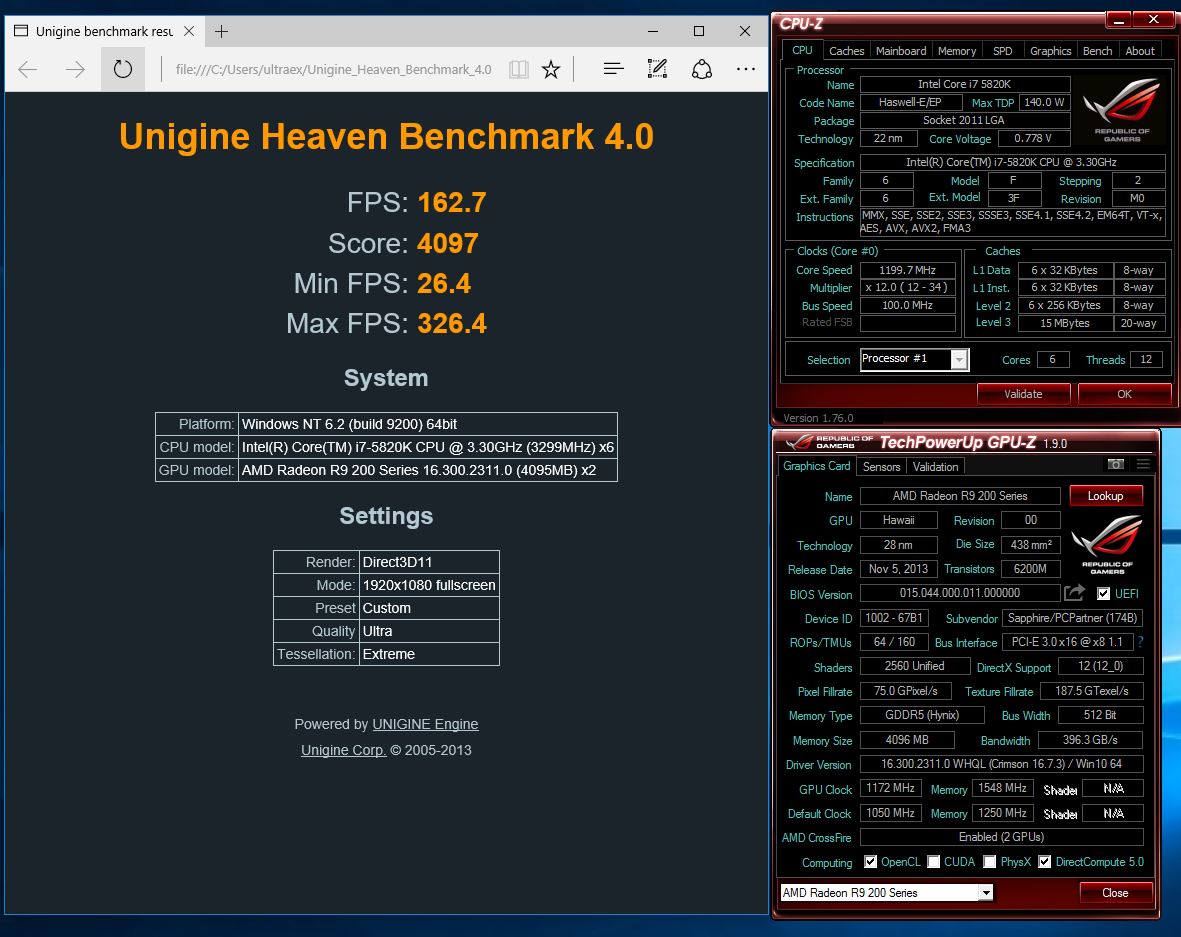Click the Memory Size field 4096 MB
Screen dimensions: 1181x937
pos(907,740)
